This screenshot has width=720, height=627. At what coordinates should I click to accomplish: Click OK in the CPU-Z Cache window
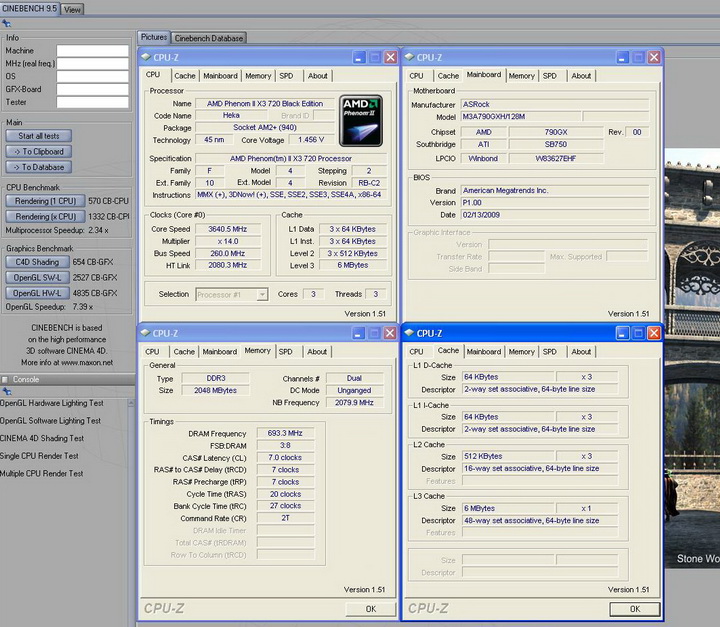point(634,608)
